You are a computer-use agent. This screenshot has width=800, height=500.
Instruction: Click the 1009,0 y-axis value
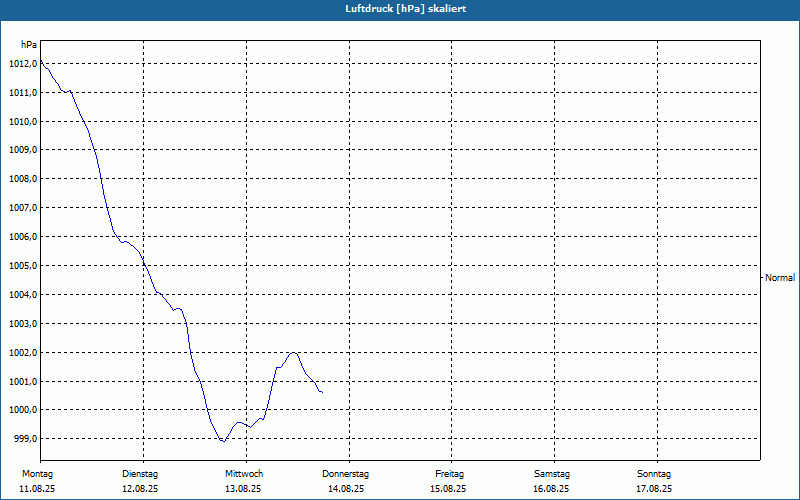(x=23, y=151)
